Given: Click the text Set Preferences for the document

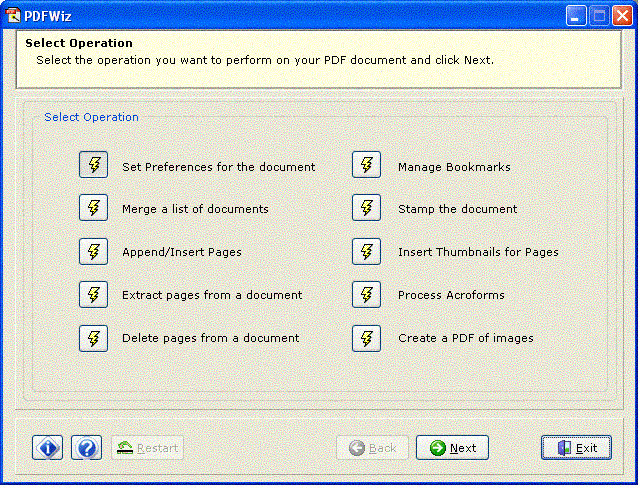Looking at the screenshot, I should pos(218,167).
